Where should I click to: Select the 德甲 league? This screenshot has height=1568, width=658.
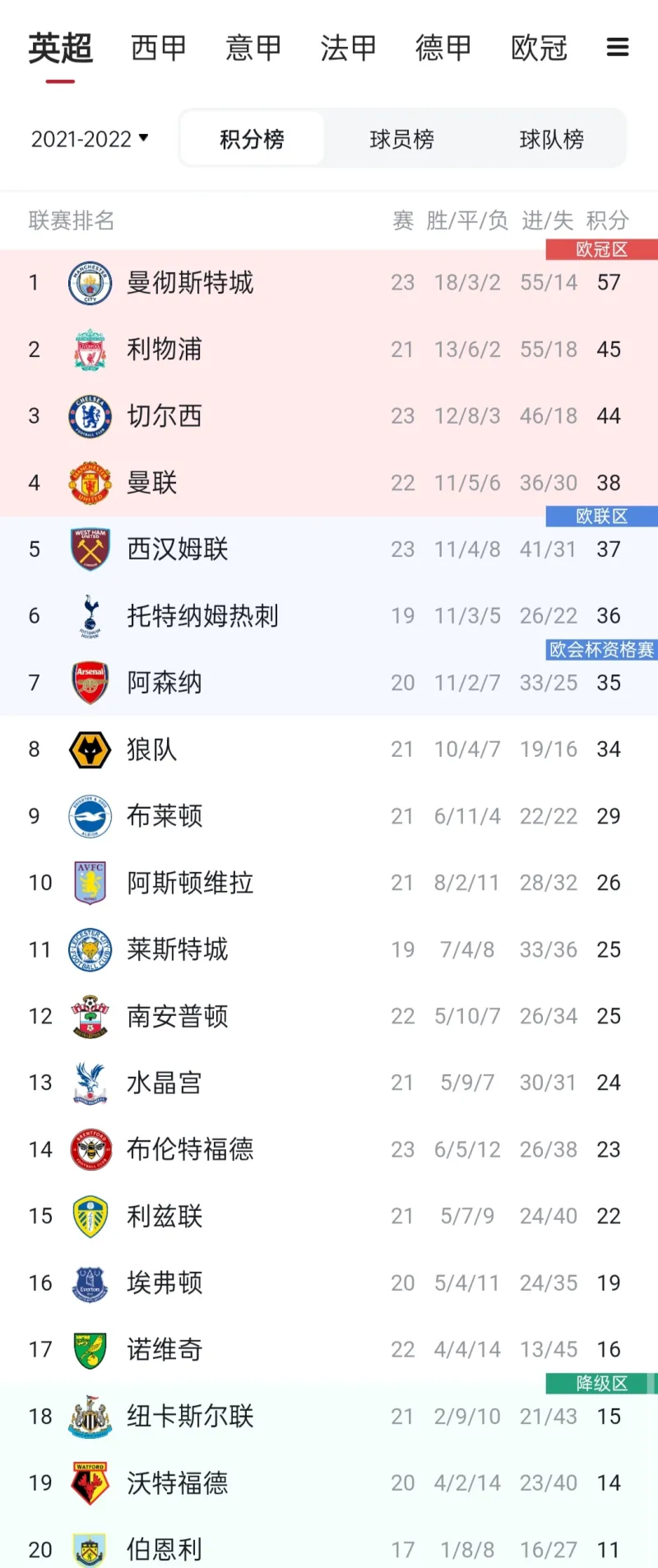[x=443, y=48]
